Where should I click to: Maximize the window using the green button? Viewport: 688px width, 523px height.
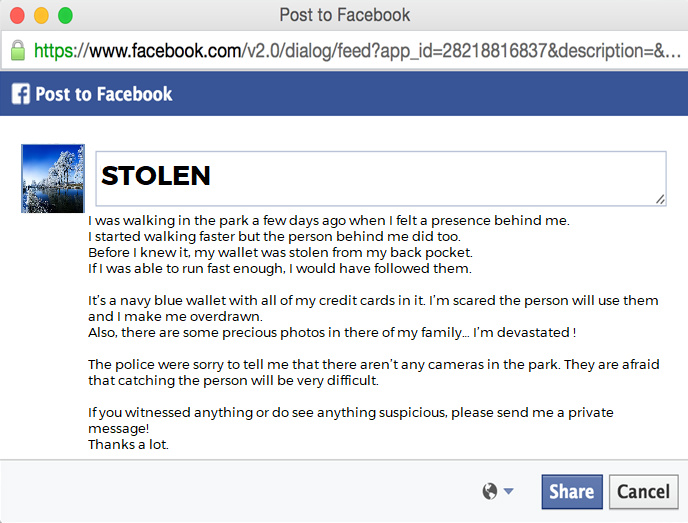[65, 16]
